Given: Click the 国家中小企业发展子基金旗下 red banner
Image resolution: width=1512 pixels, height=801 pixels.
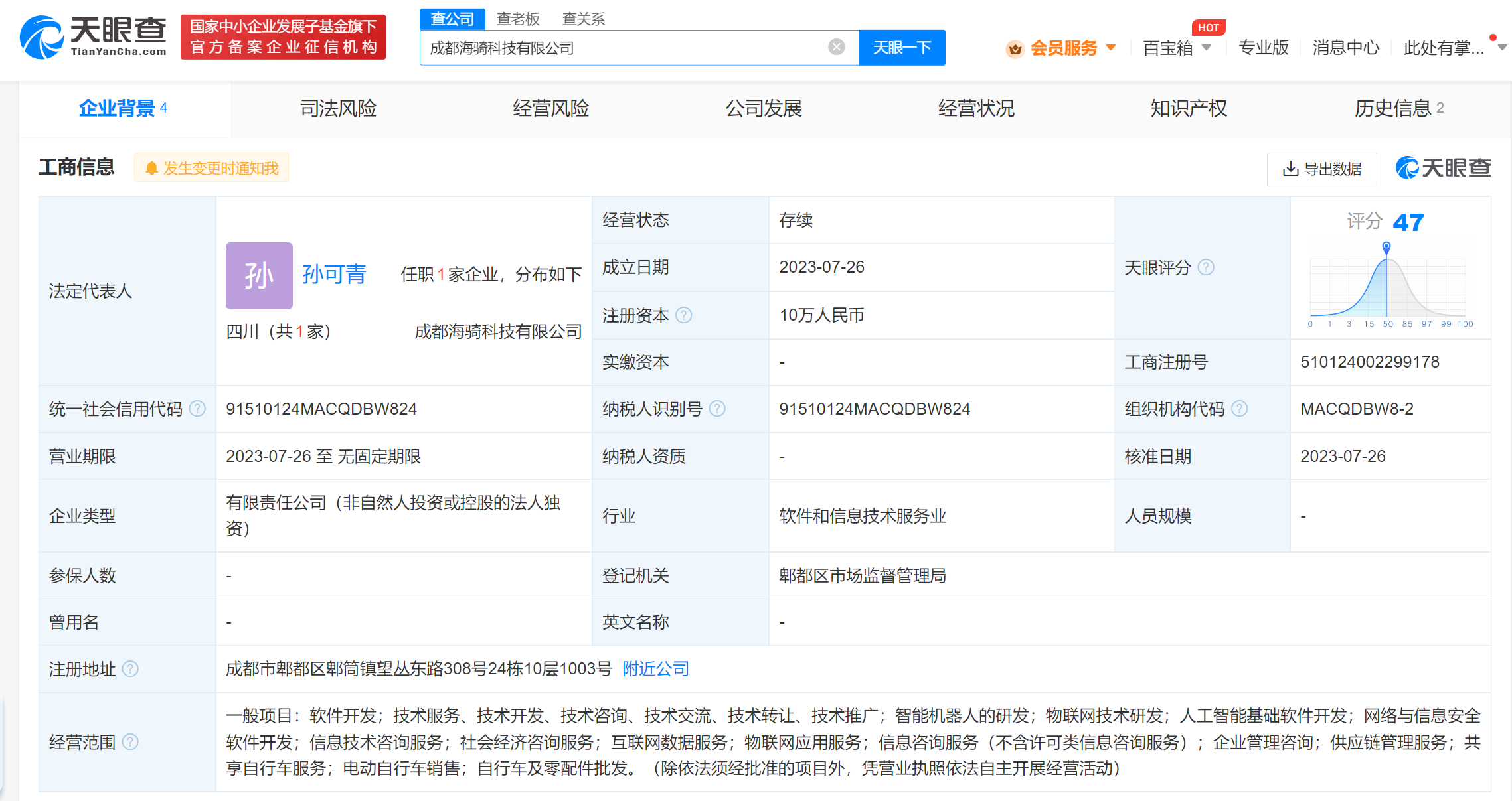Looking at the screenshot, I should click(284, 37).
